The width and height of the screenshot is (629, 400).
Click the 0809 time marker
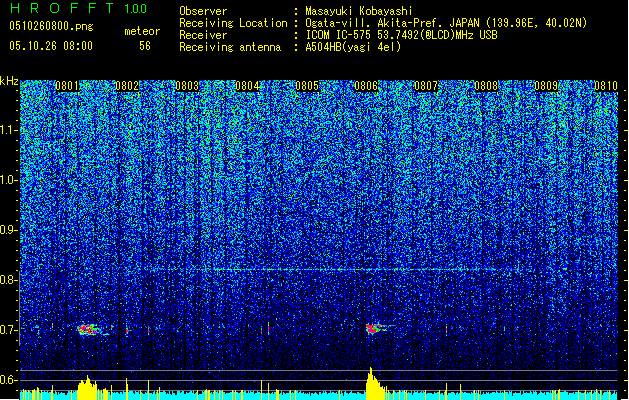pos(546,86)
